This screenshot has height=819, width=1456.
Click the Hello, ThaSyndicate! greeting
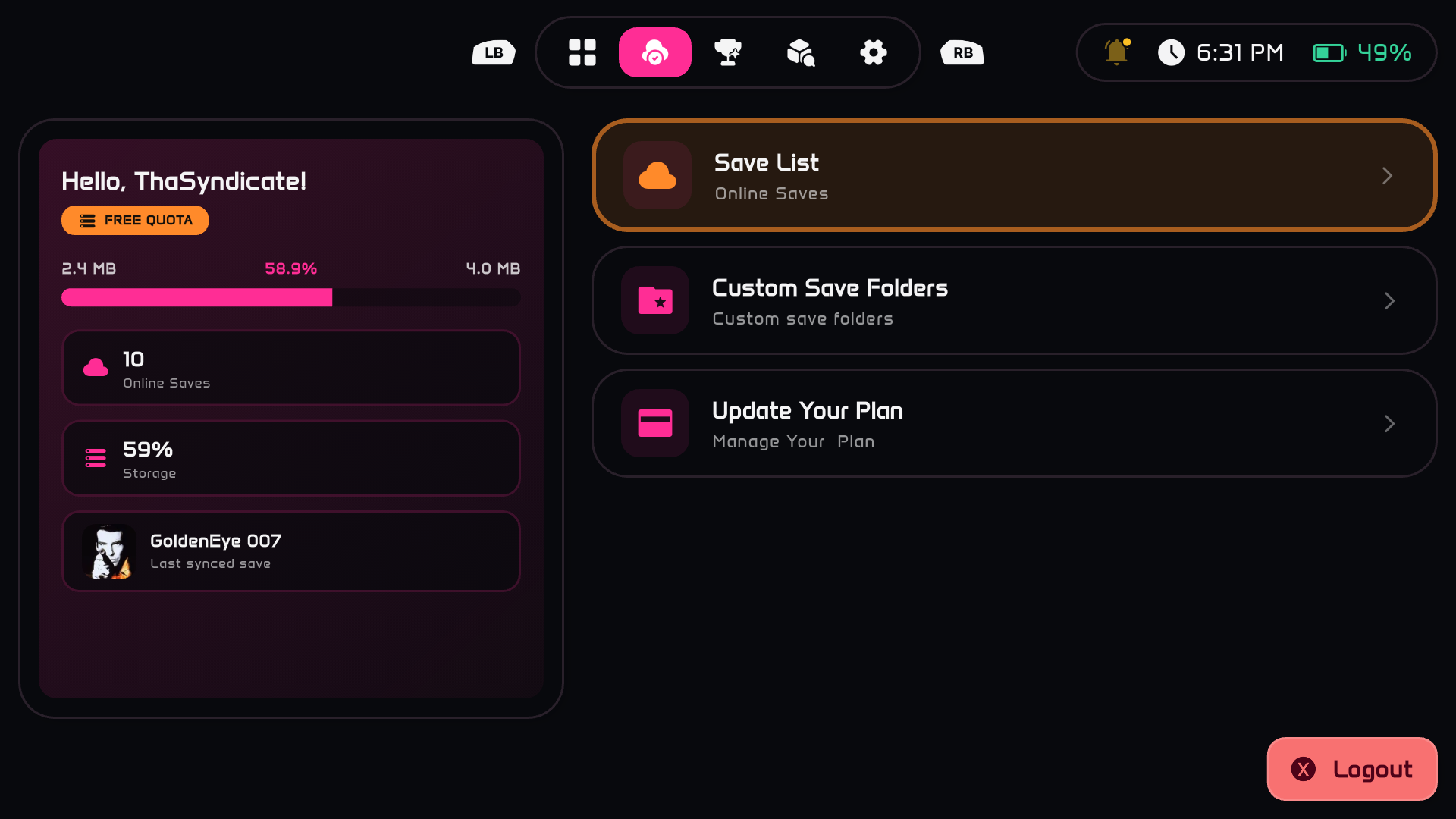pos(184,181)
